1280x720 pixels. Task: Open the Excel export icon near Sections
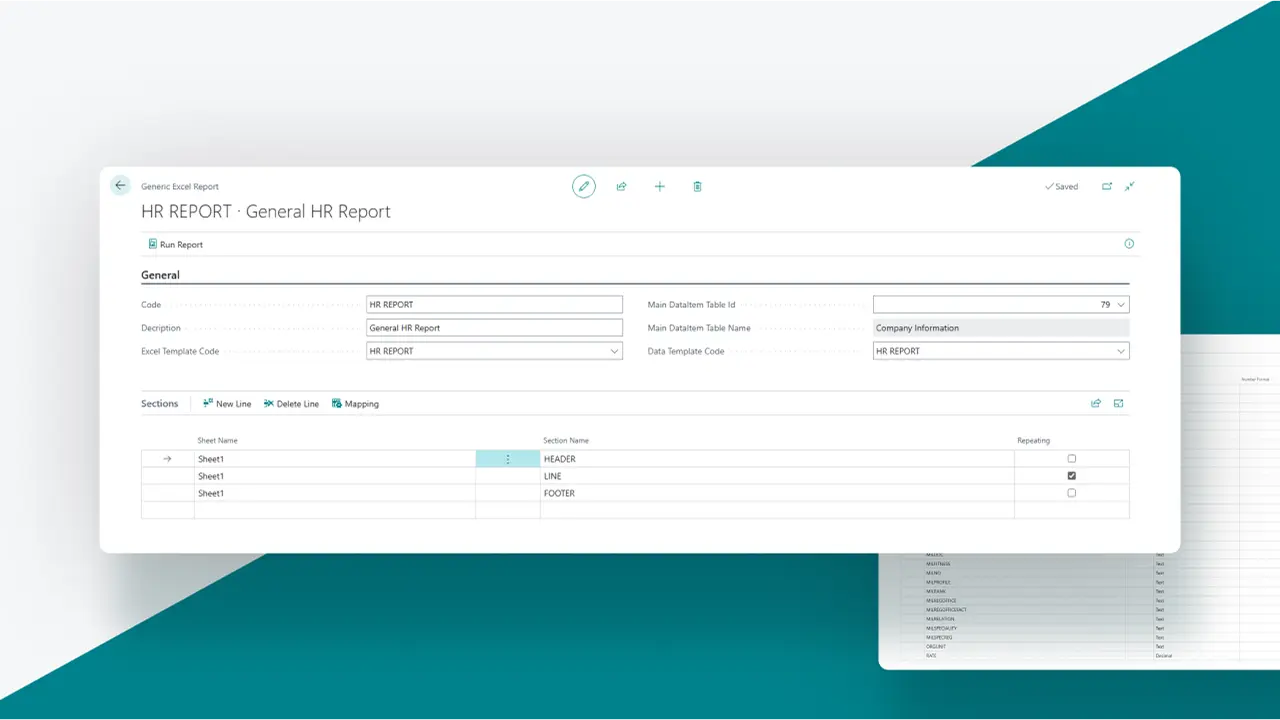(x=1117, y=403)
